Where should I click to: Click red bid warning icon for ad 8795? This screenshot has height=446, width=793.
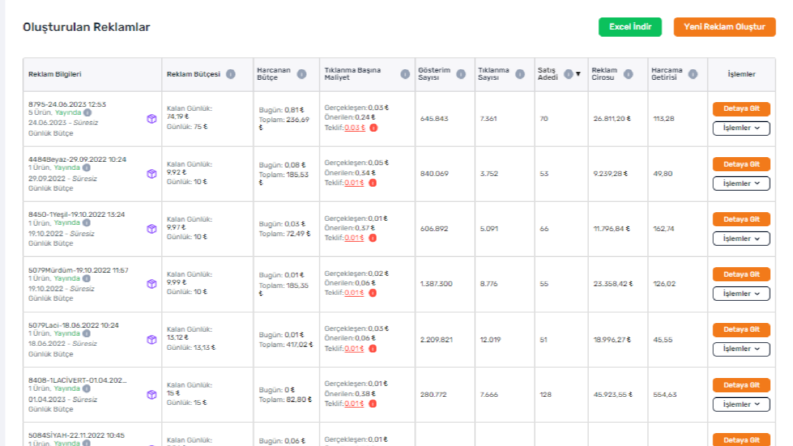374,128
